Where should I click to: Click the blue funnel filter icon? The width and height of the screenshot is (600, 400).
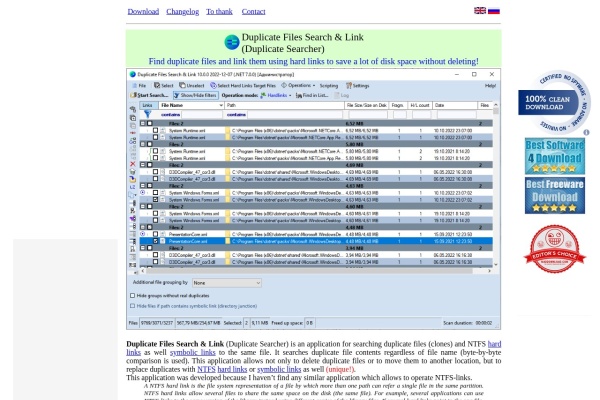147,114
